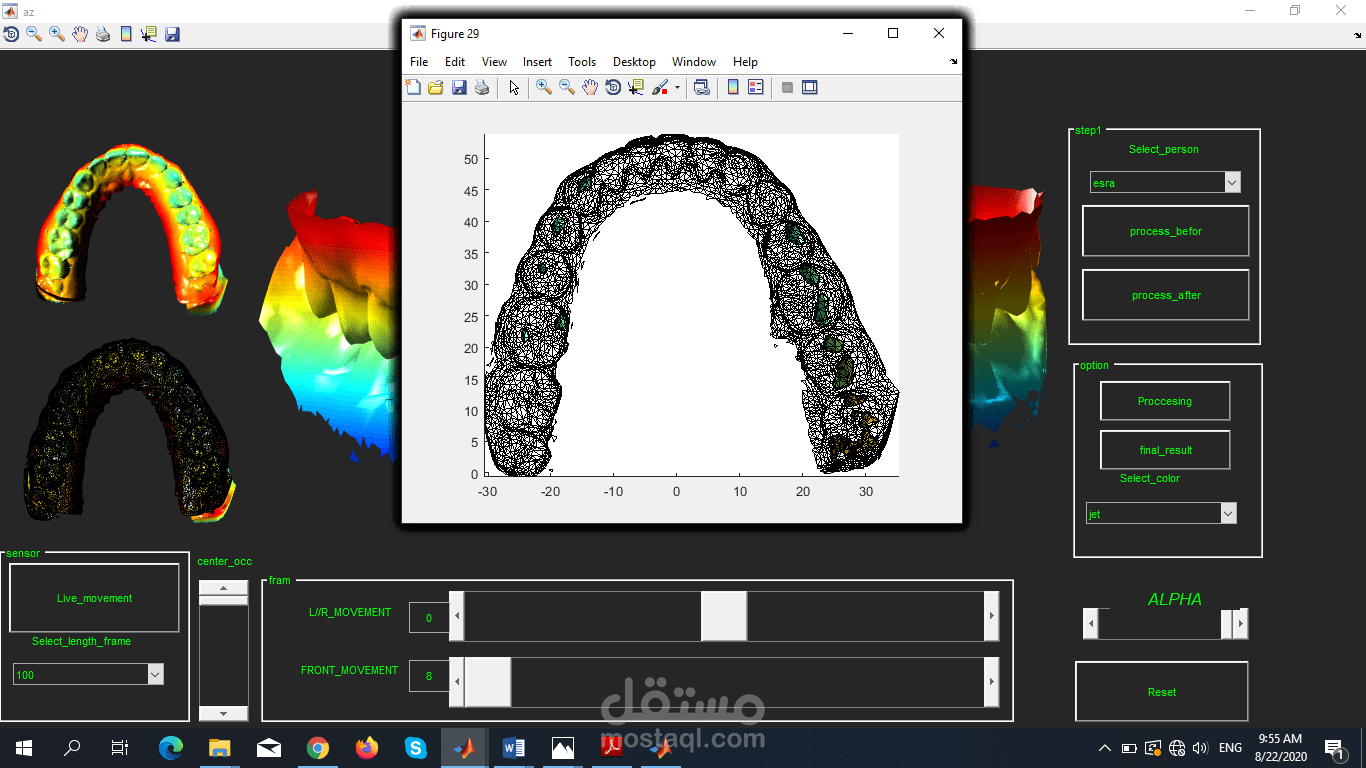Image resolution: width=1366 pixels, height=768 pixels.
Task: Click ALPHA slider thumb
Action: pos(1227,624)
